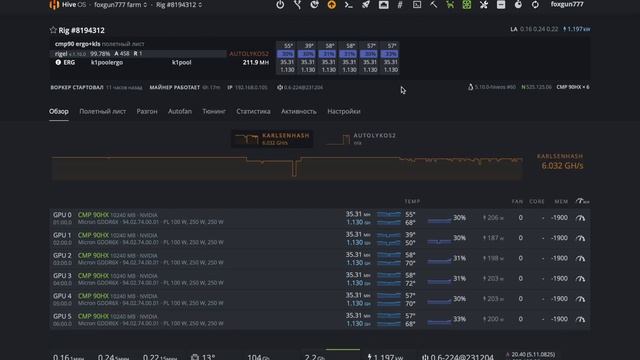This screenshot has width=640, height=360.
Task: Click the KARLSENHASH hashrate graph
Action: click(x=287, y=167)
